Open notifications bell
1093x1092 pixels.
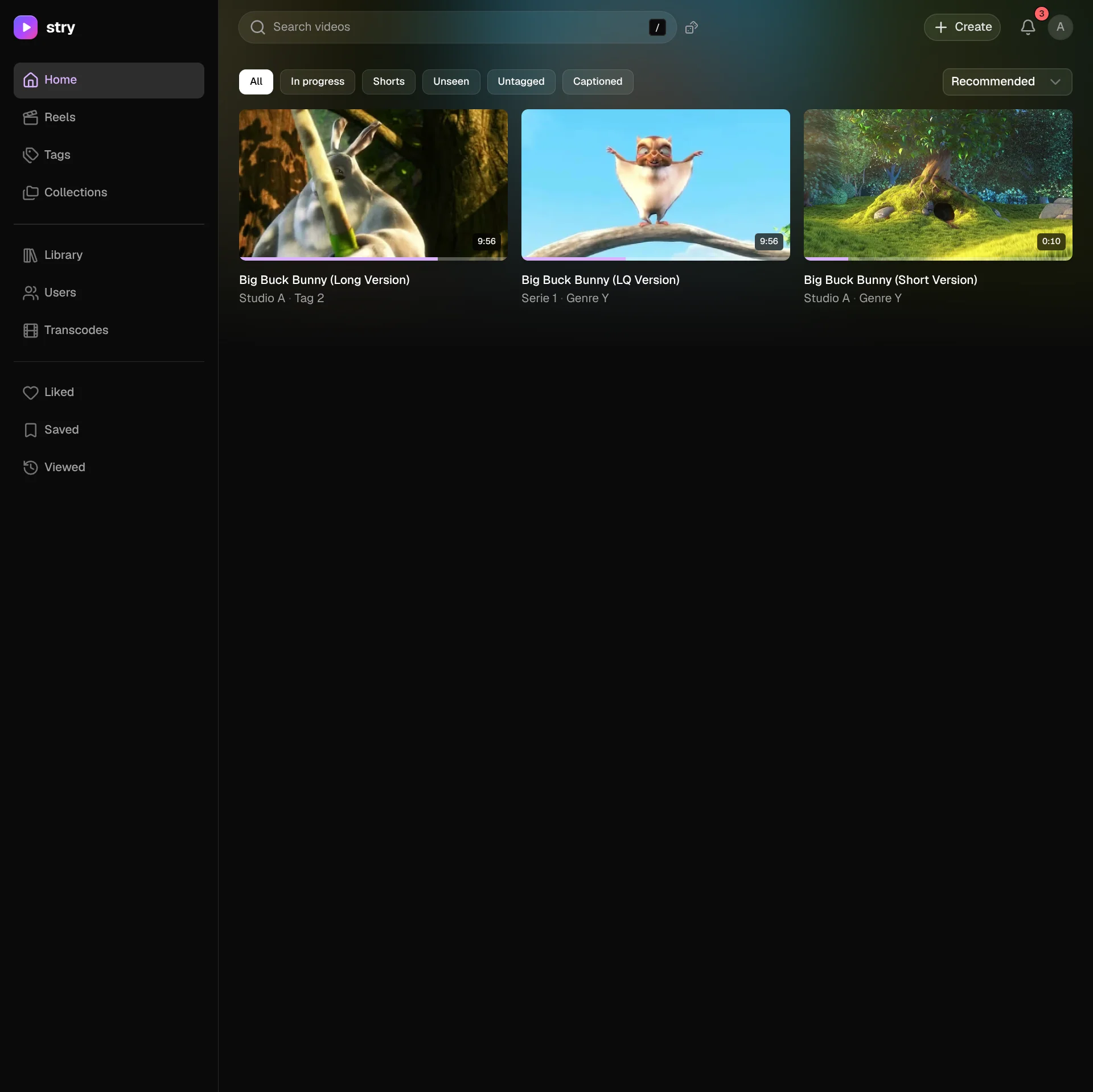1028,27
